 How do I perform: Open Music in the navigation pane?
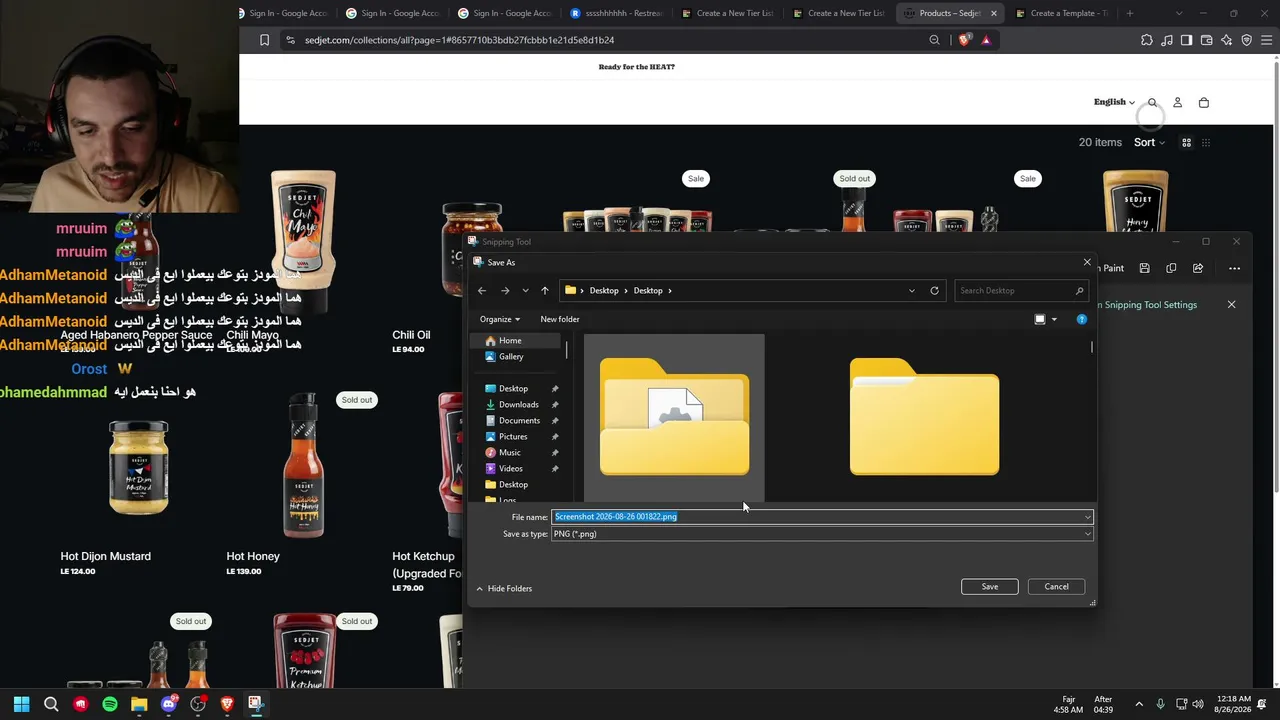click(509, 453)
